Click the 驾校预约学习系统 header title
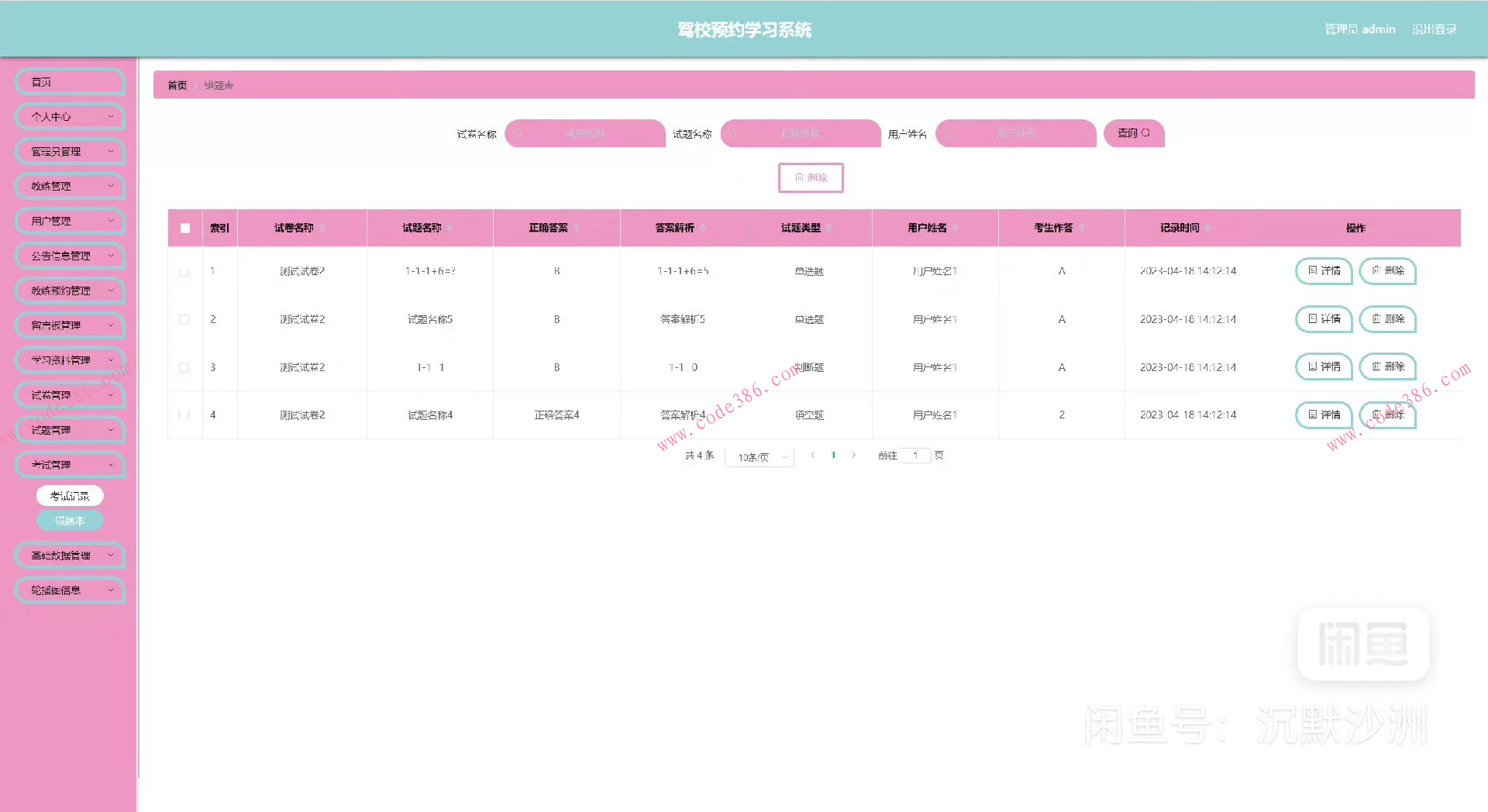1488x812 pixels. coord(744,29)
